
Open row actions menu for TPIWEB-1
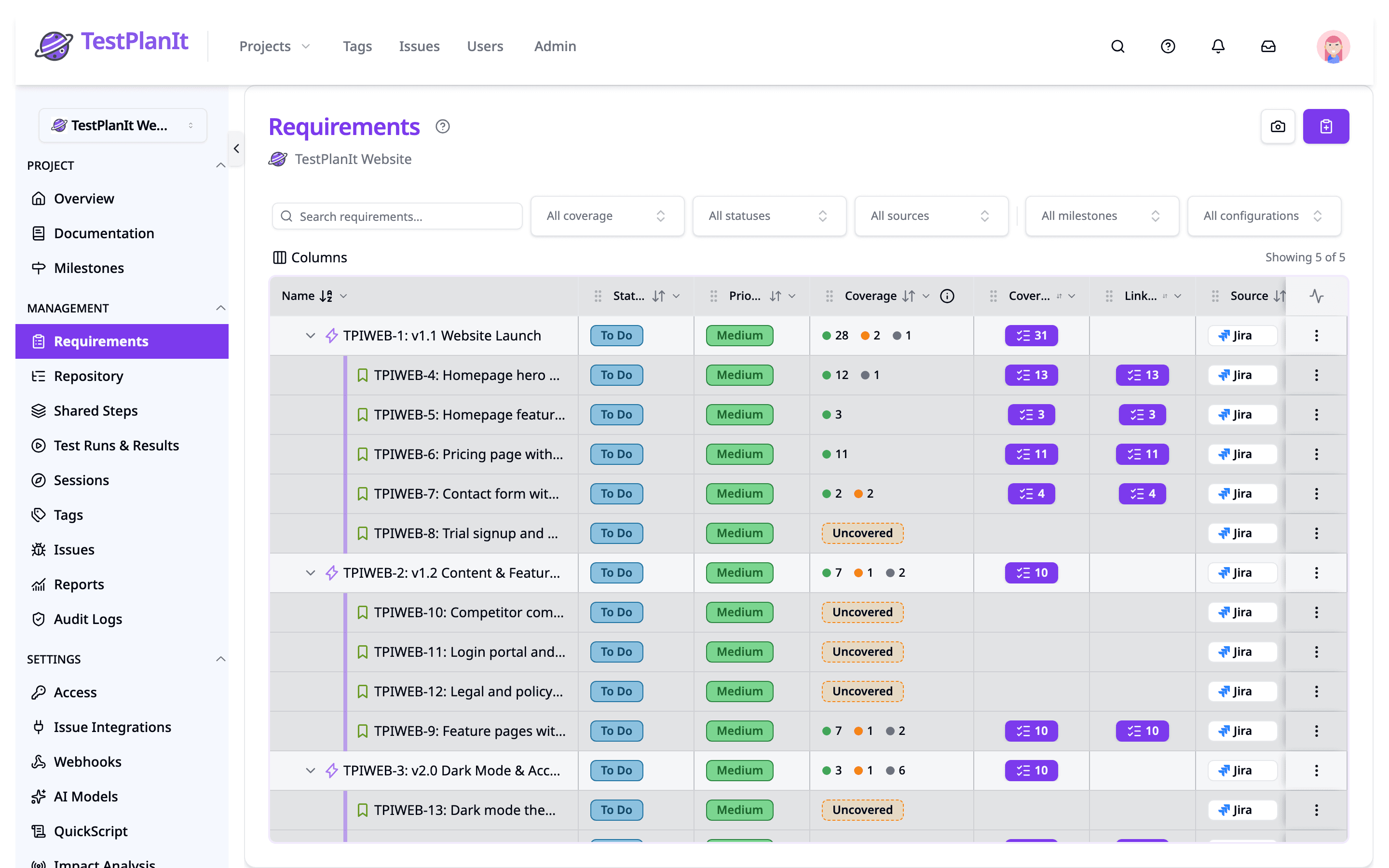coord(1316,335)
